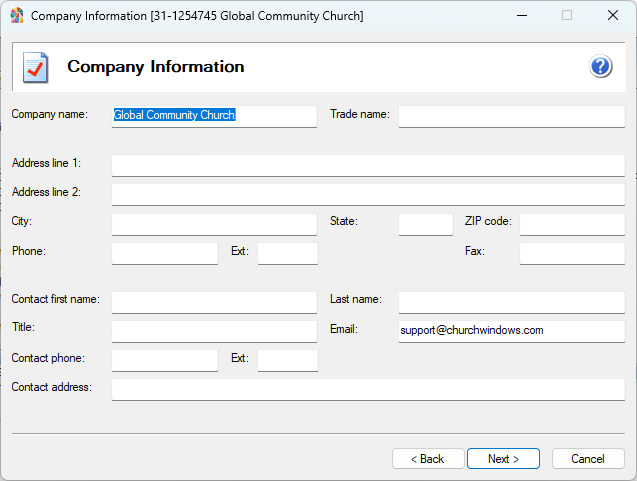Focus the Contact address field
637x481 pixels.
(367, 389)
